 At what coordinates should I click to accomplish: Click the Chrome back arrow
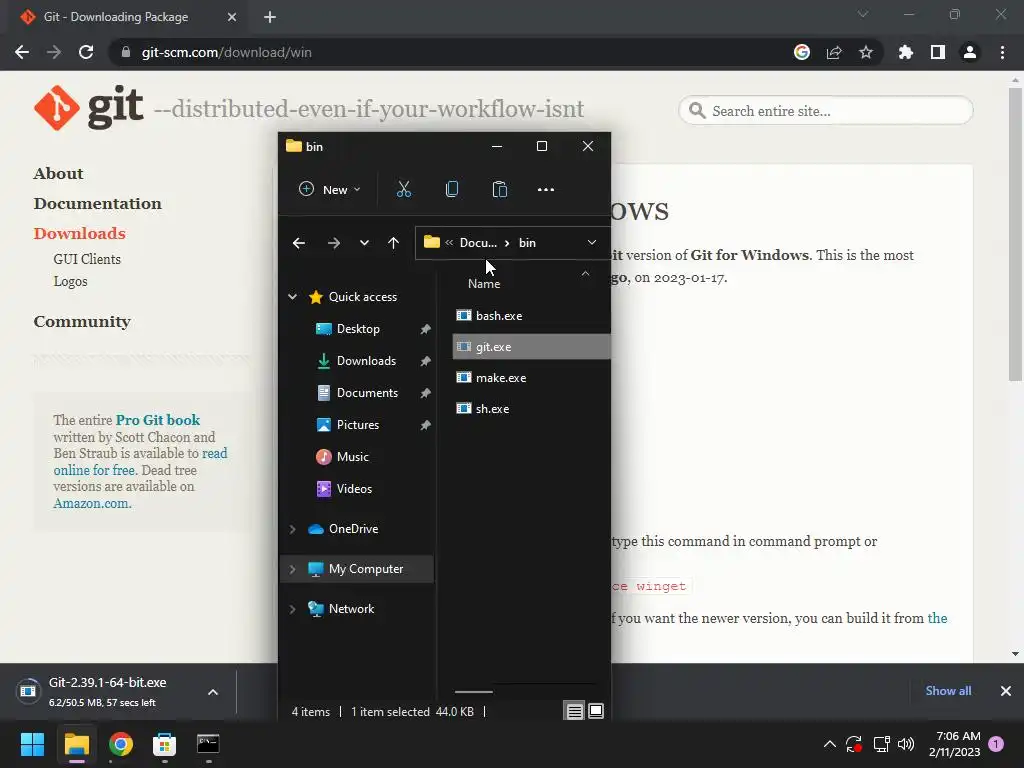pos(22,52)
